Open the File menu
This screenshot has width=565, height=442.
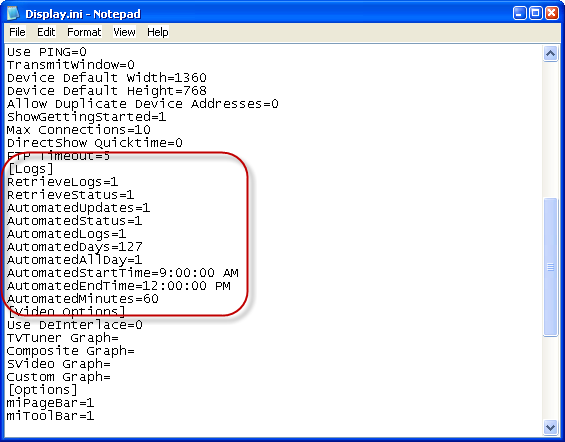tap(17, 32)
